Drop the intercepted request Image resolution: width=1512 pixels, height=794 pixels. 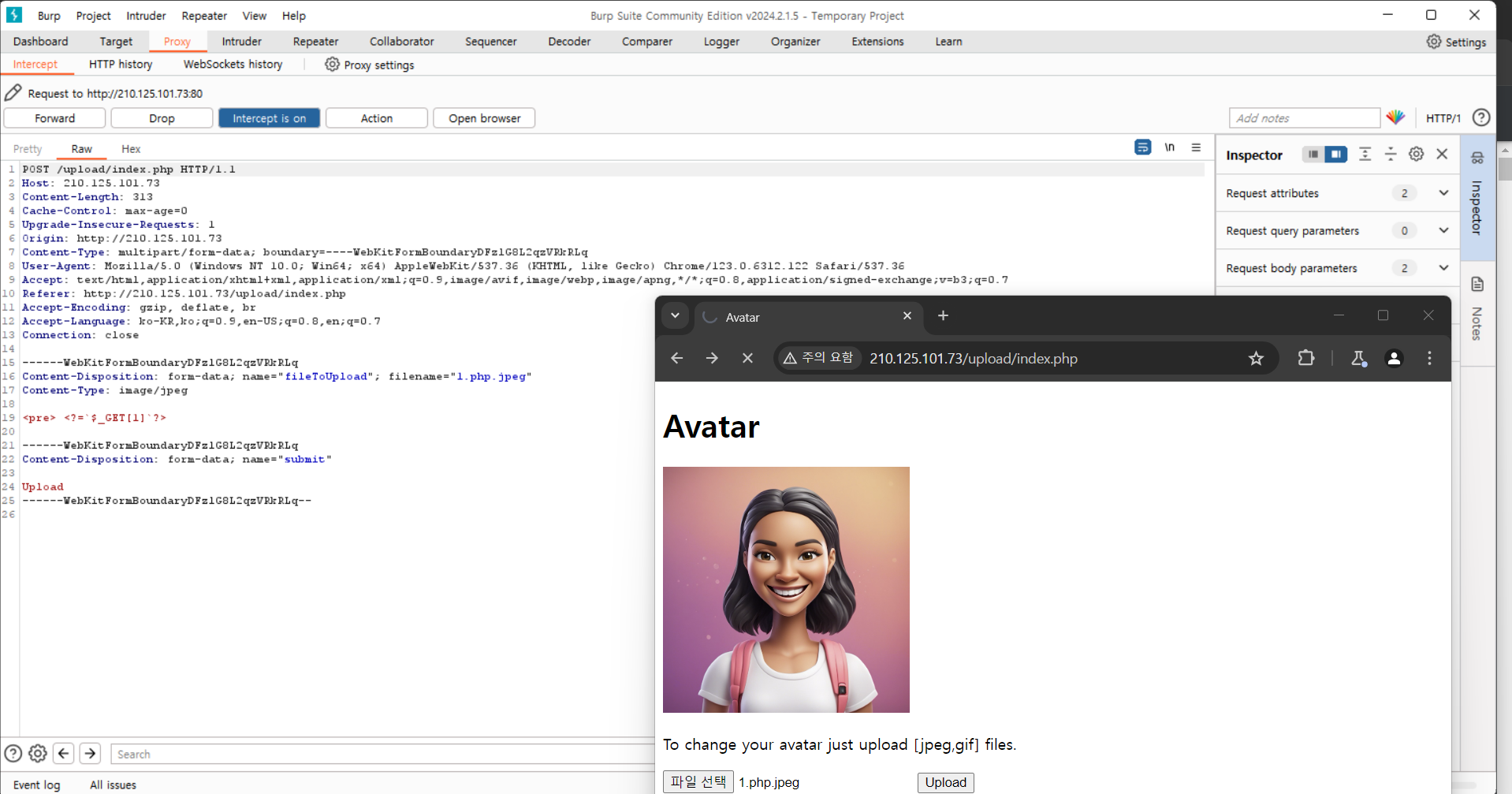[x=162, y=118]
